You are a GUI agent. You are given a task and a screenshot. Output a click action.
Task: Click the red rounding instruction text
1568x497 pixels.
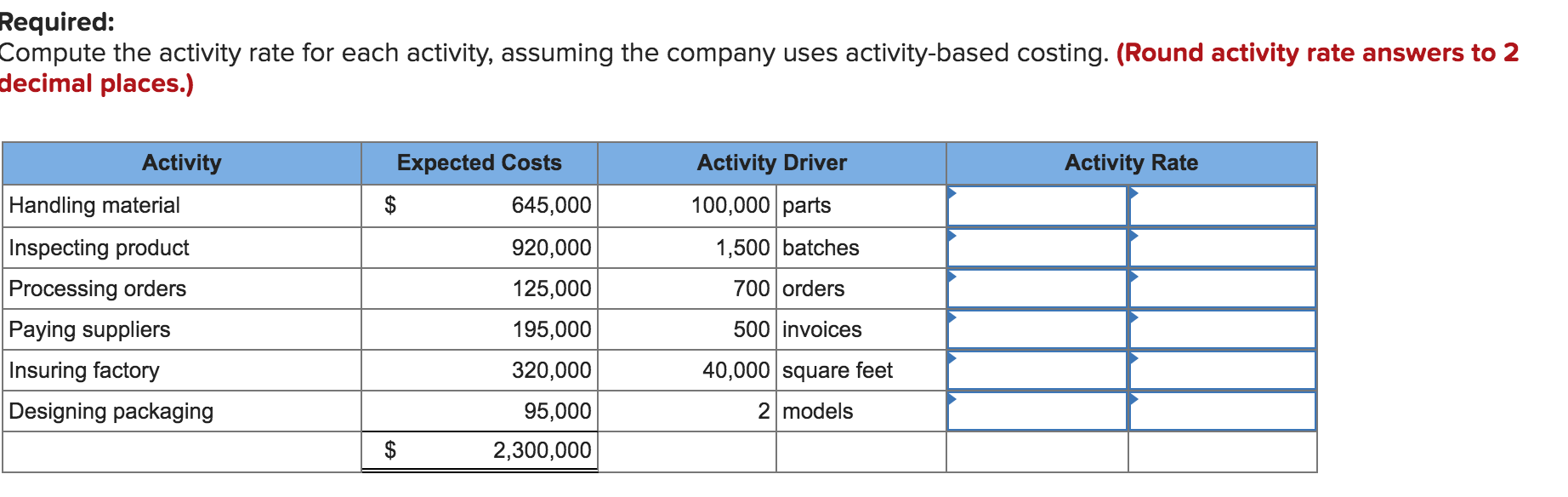[759, 68]
